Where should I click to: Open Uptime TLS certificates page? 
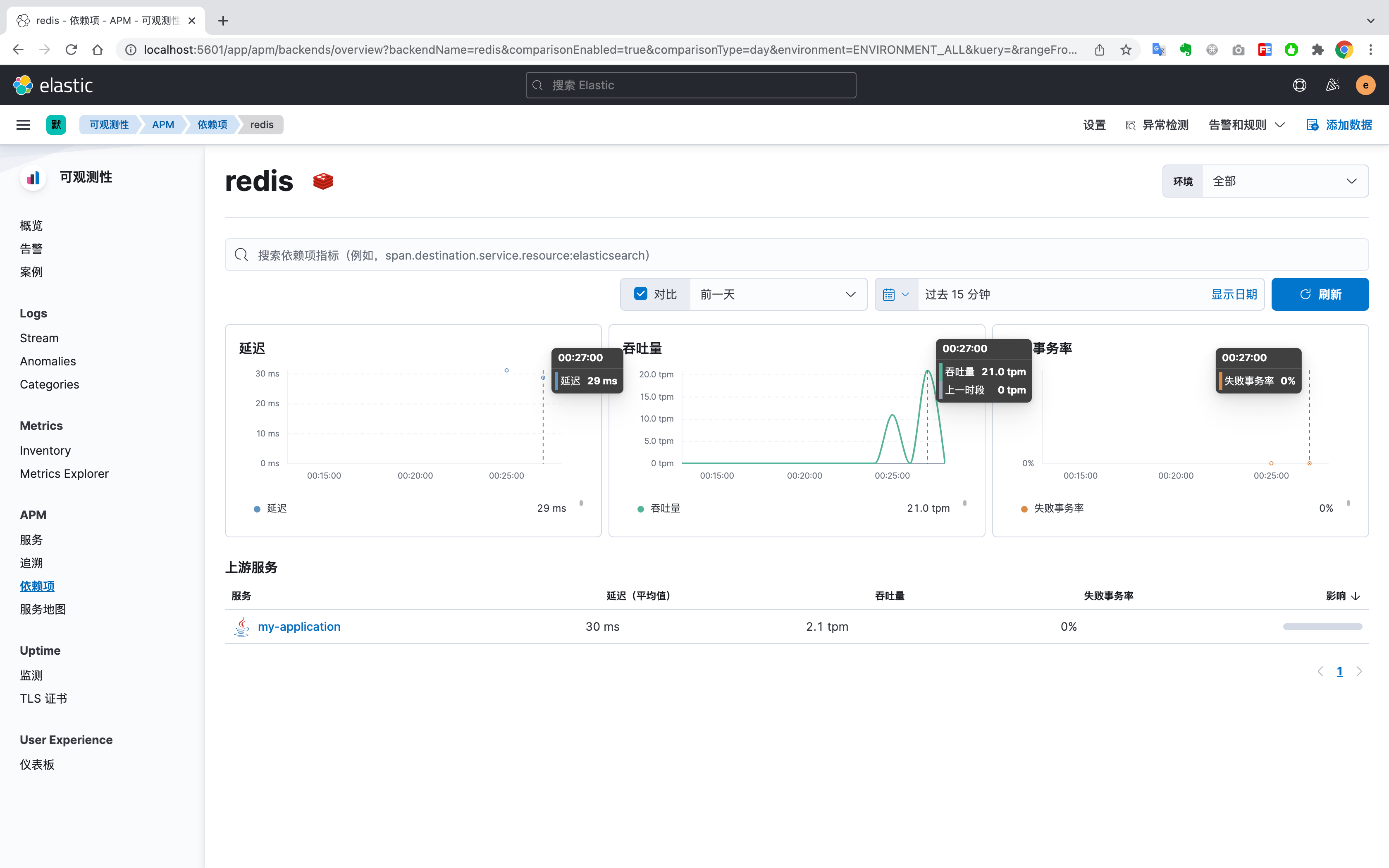pyautogui.click(x=44, y=699)
